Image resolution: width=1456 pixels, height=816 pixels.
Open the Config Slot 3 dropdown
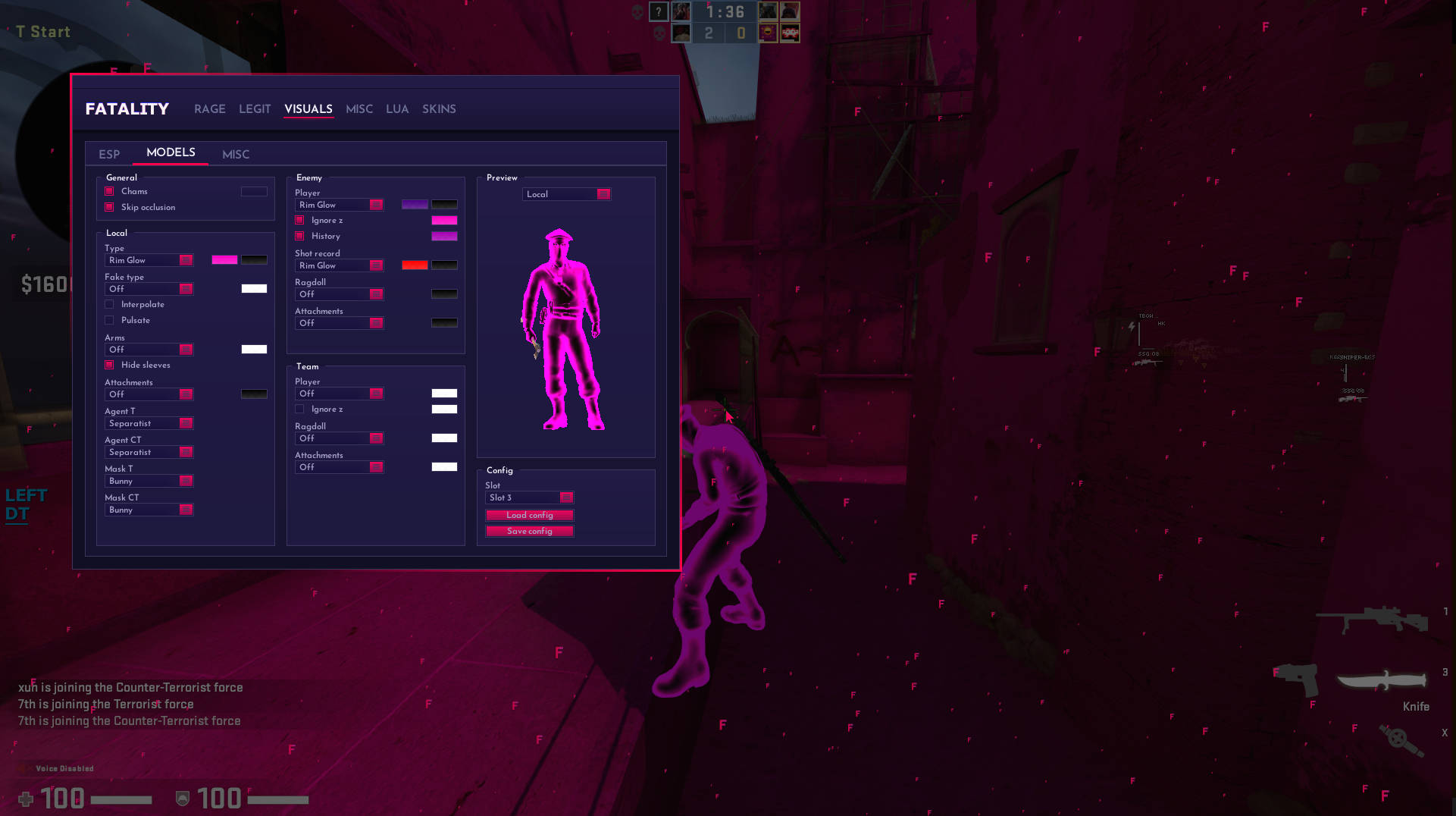pos(530,497)
